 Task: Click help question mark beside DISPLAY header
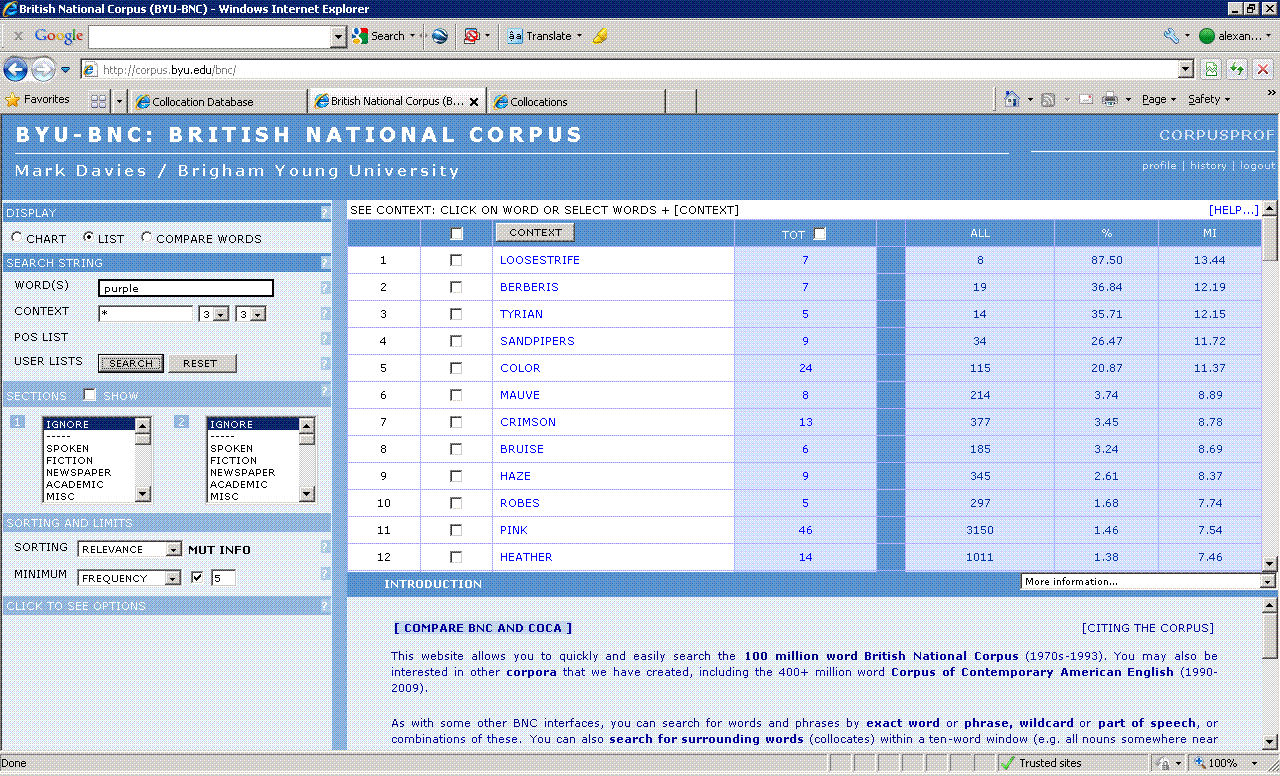[x=325, y=213]
